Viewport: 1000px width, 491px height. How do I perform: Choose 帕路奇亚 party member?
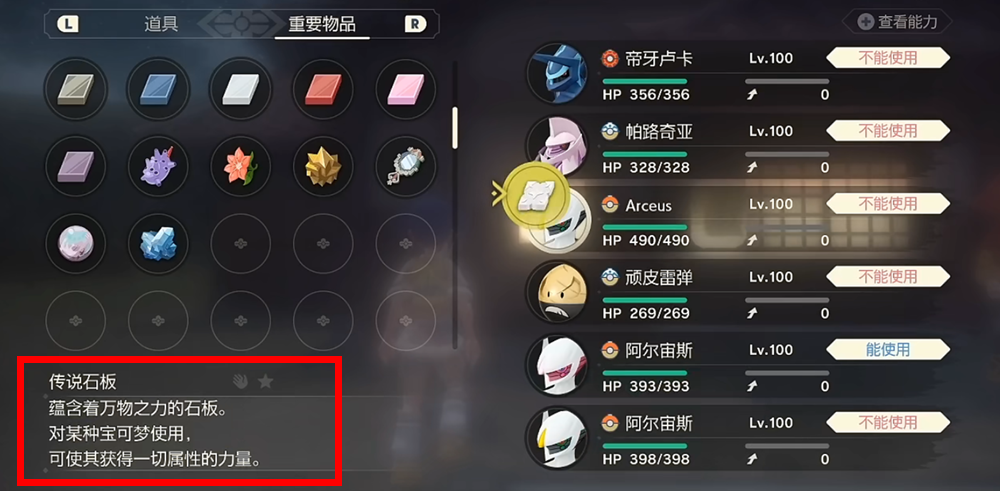click(740, 149)
